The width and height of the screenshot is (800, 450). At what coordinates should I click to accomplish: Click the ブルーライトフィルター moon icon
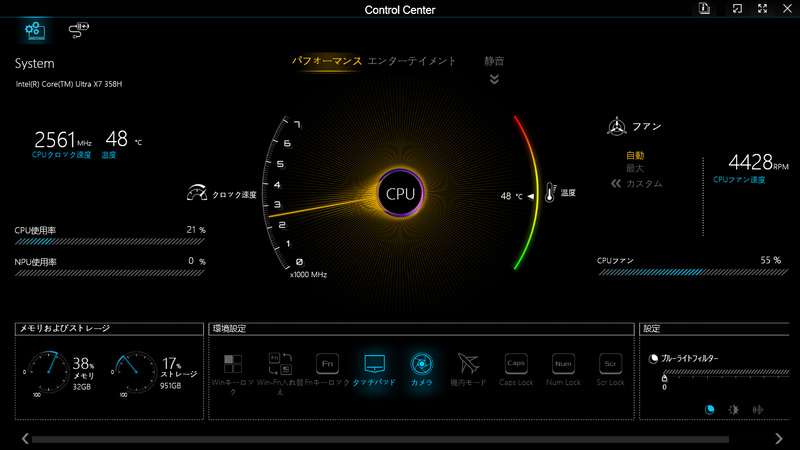click(653, 359)
